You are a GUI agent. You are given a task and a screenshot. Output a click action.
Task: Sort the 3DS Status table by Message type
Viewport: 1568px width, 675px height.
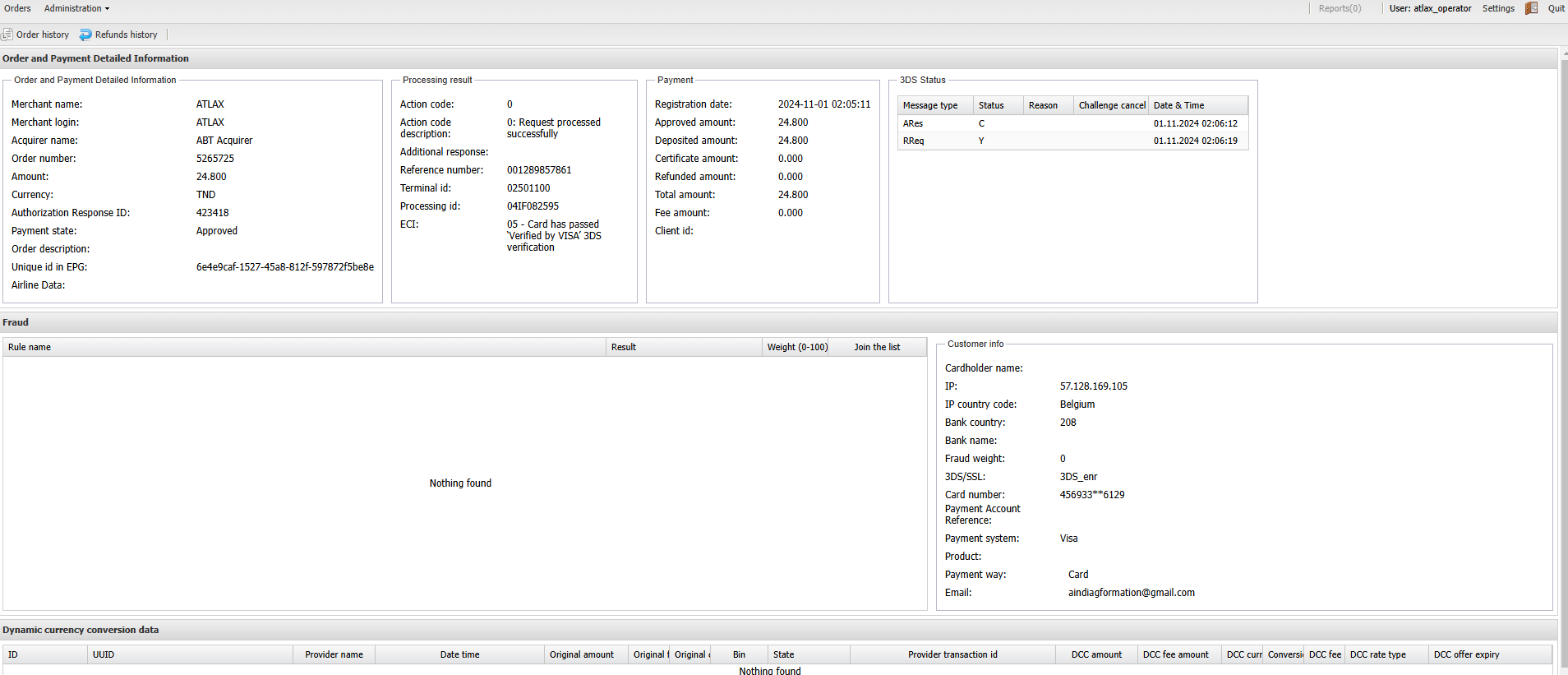tap(930, 105)
